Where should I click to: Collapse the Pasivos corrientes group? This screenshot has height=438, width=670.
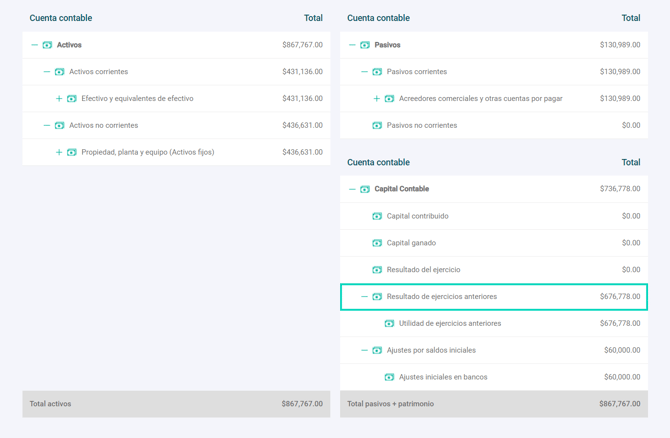364,72
